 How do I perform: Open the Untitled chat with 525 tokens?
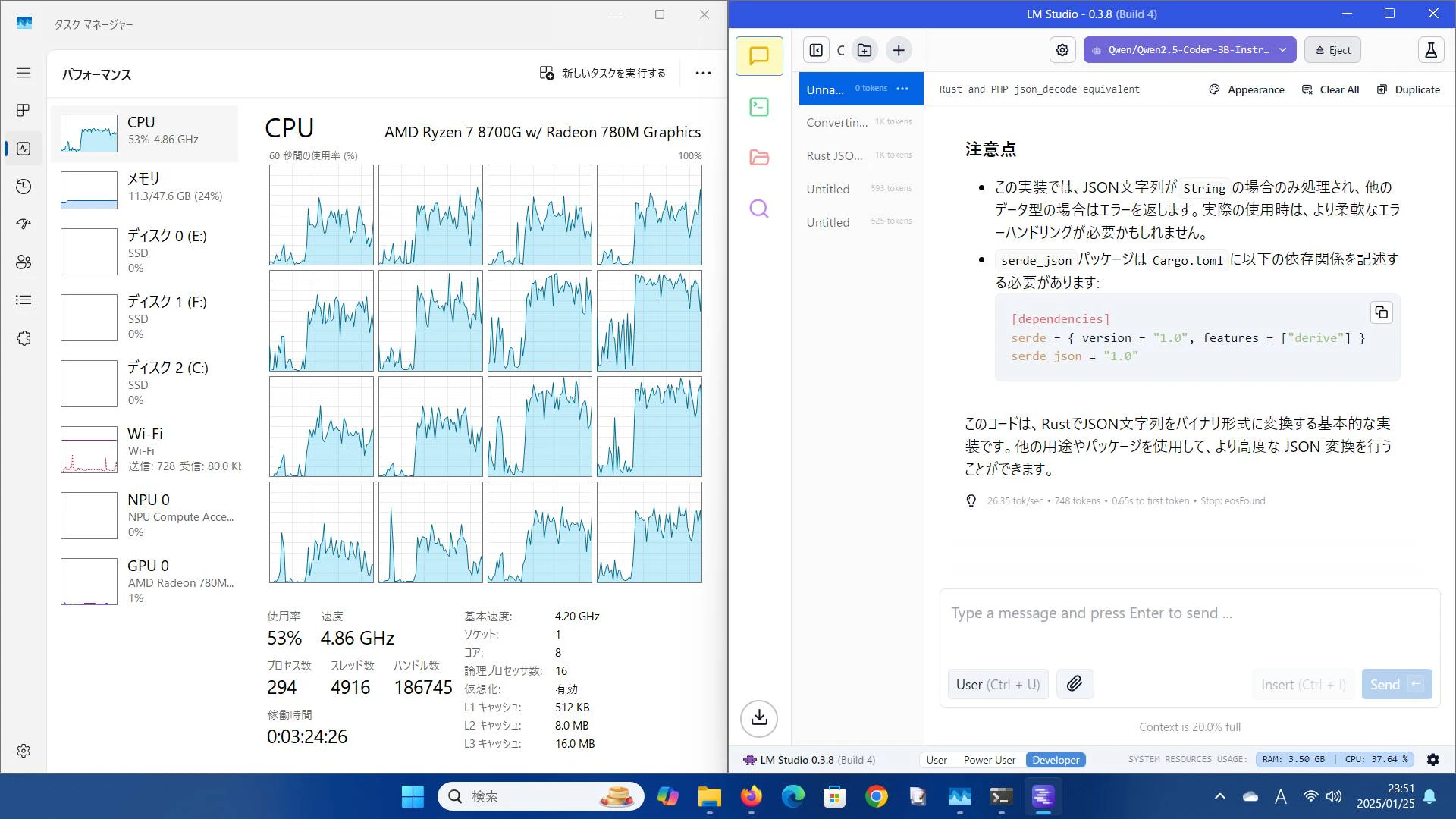861,222
